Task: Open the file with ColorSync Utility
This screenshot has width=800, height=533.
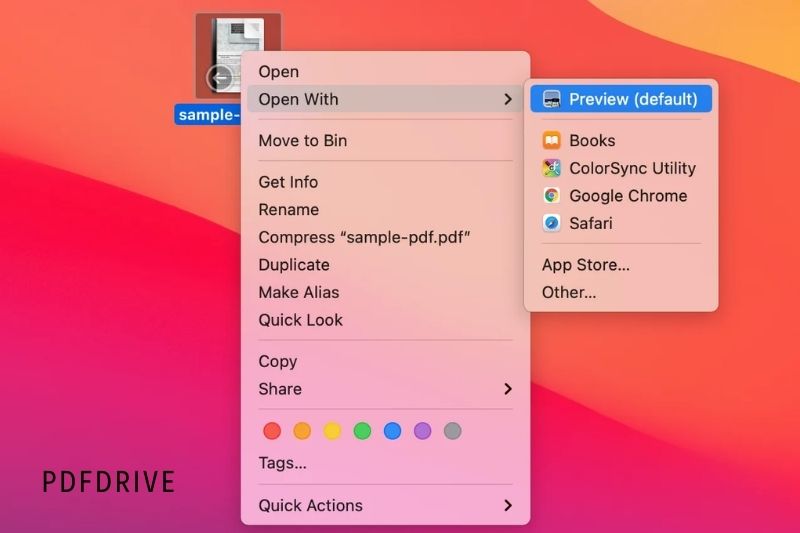Action: pos(621,168)
